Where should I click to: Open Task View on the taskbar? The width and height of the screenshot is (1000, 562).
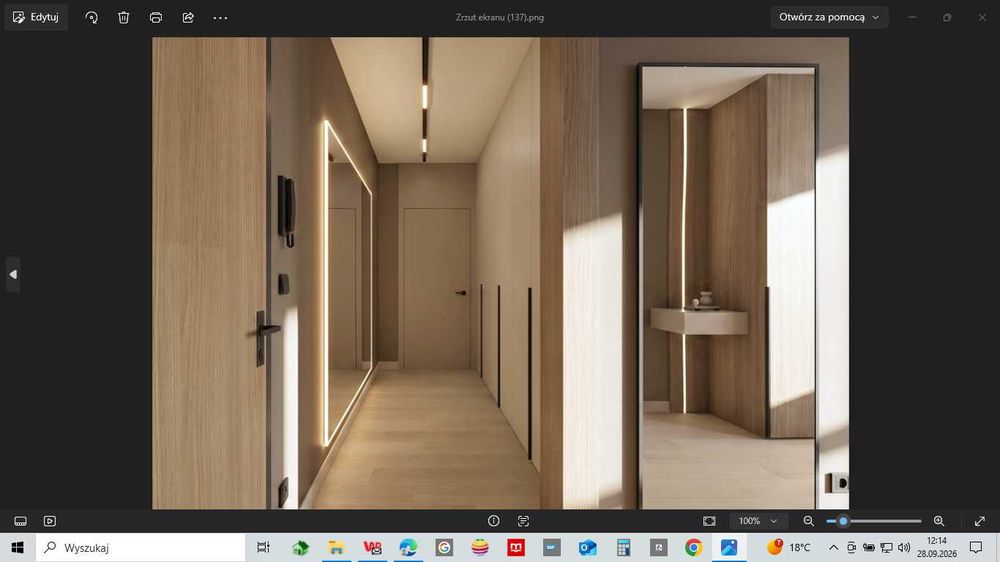(263, 547)
